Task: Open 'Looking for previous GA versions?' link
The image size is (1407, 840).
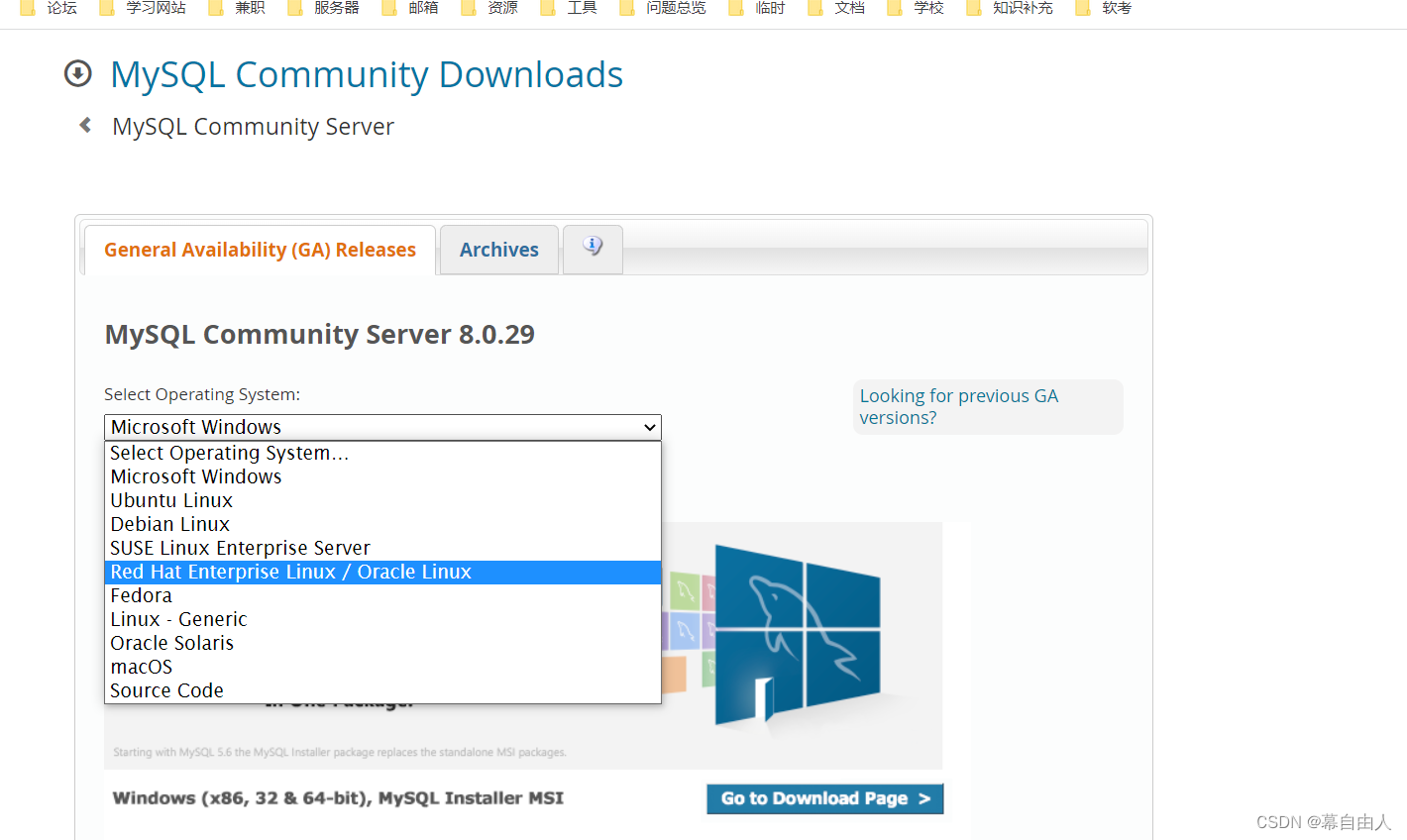Action: [958, 406]
